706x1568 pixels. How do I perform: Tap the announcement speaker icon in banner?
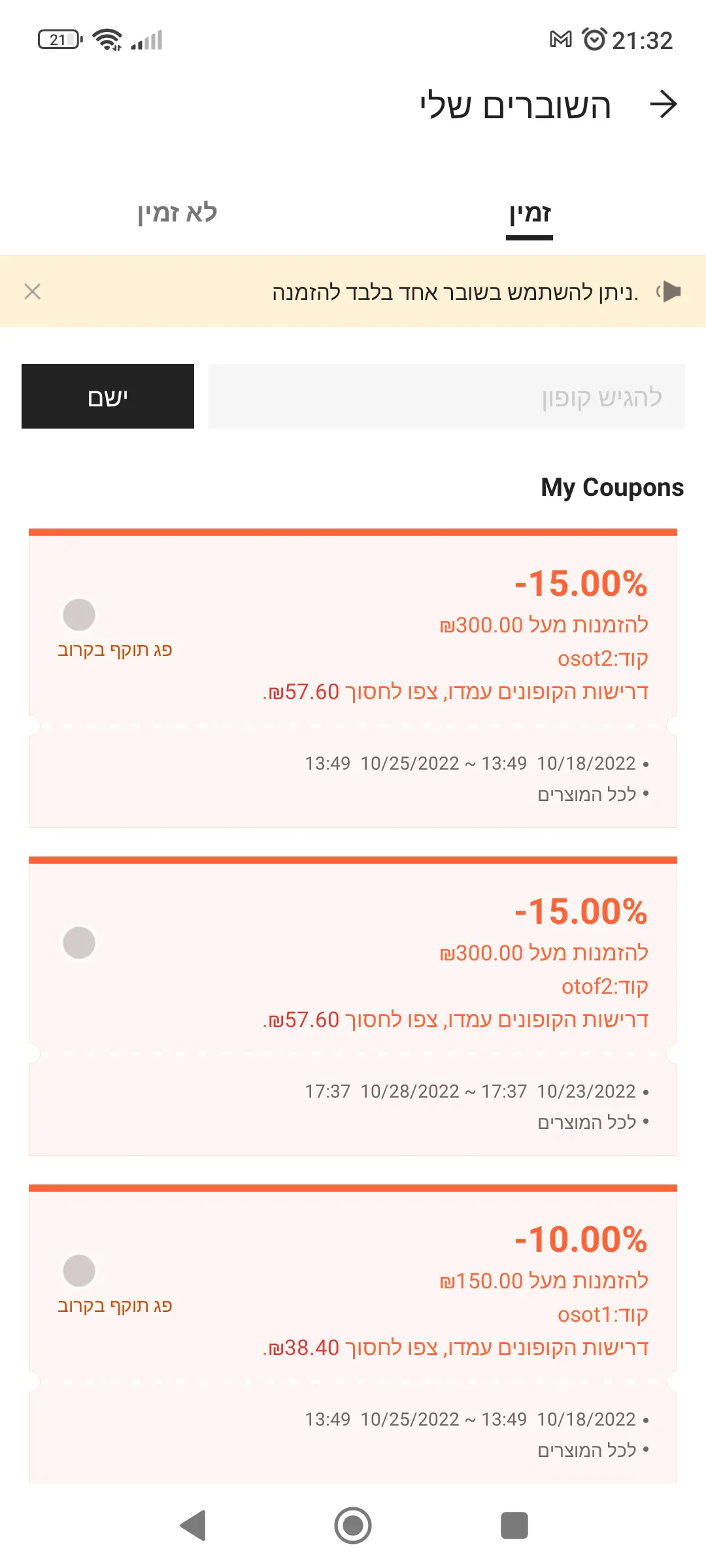pos(669,291)
